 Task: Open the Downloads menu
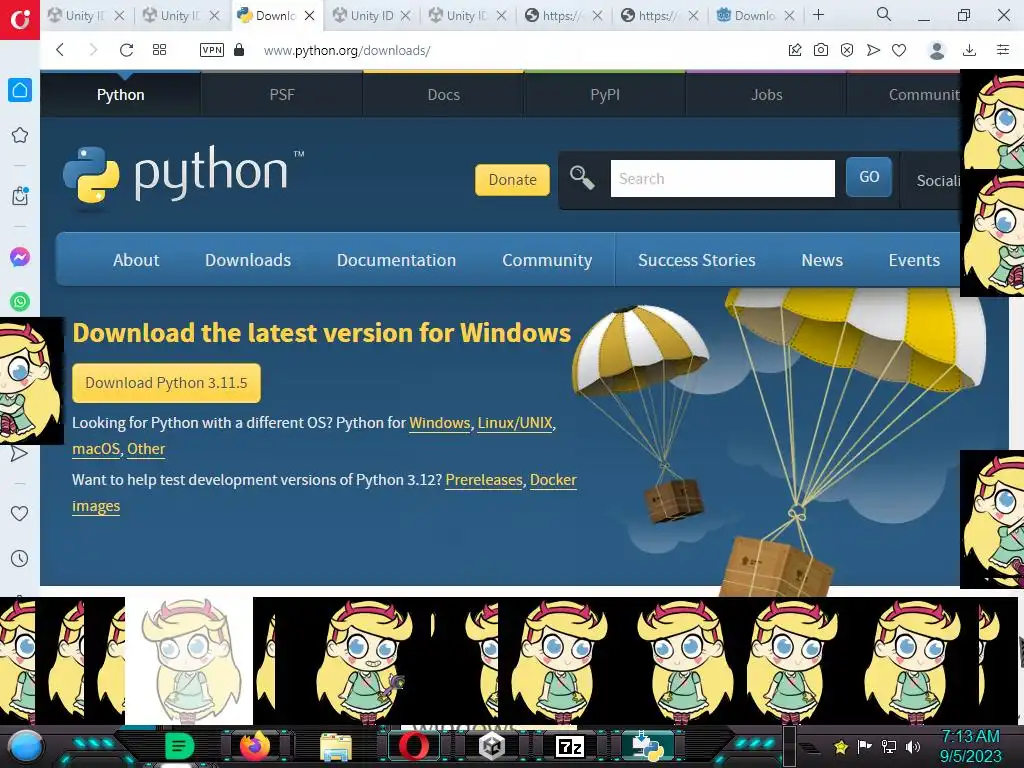[x=248, y=260]
